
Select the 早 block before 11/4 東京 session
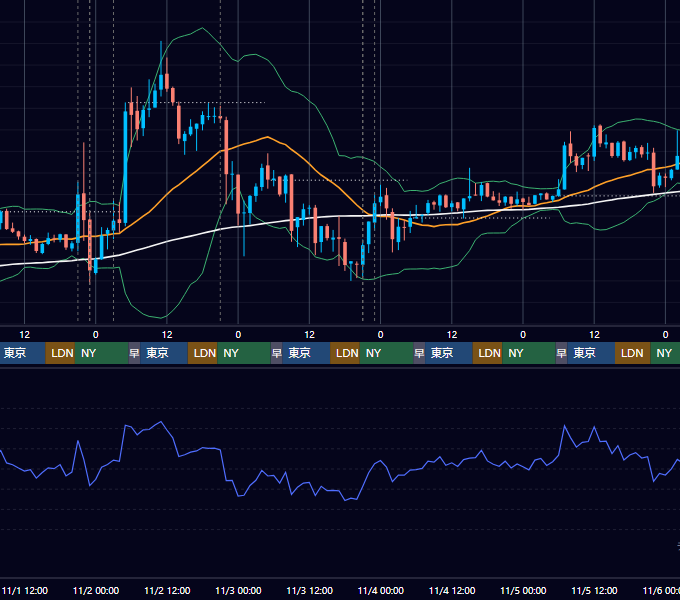(419, 353)
